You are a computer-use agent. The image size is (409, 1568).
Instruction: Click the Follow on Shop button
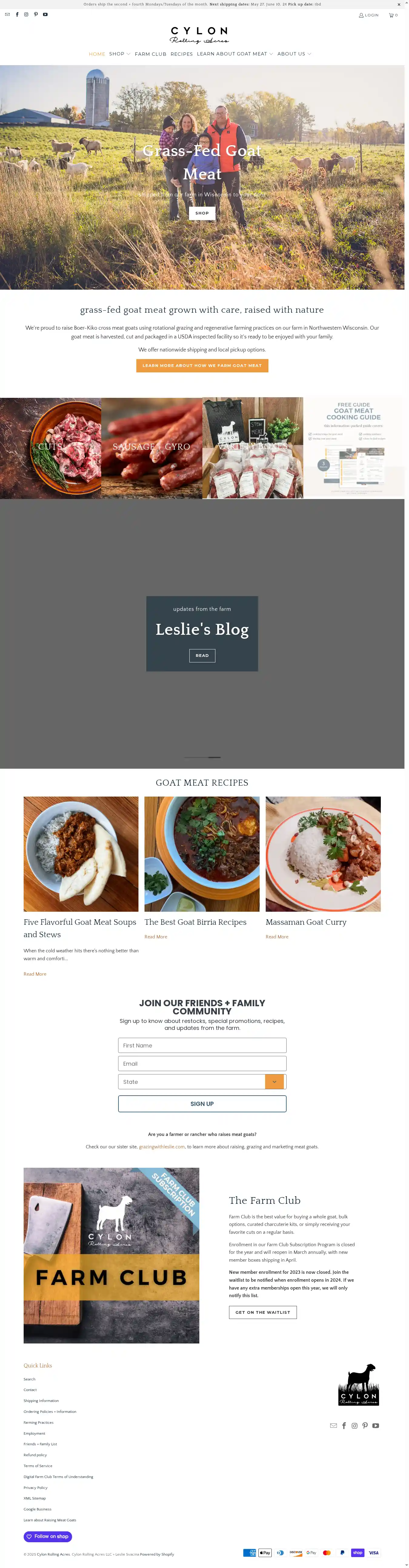pos(48,1536)
